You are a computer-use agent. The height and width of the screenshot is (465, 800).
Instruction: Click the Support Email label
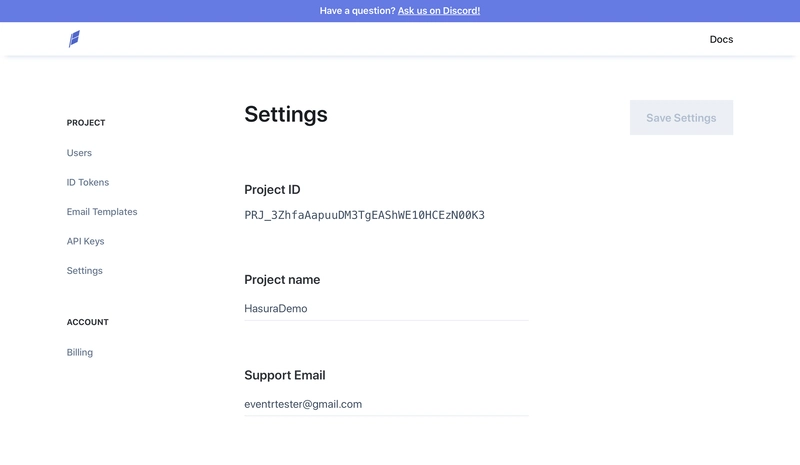pos(285,375)
